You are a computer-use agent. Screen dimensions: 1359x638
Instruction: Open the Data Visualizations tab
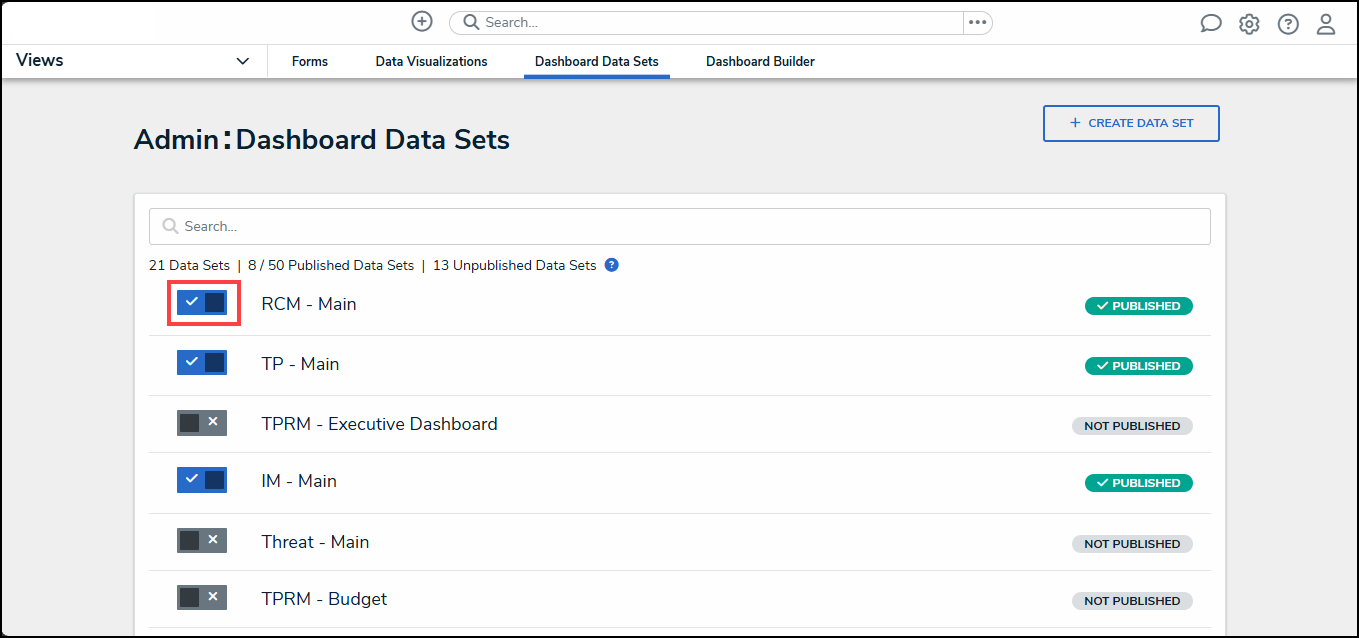(x=431, y=62)
